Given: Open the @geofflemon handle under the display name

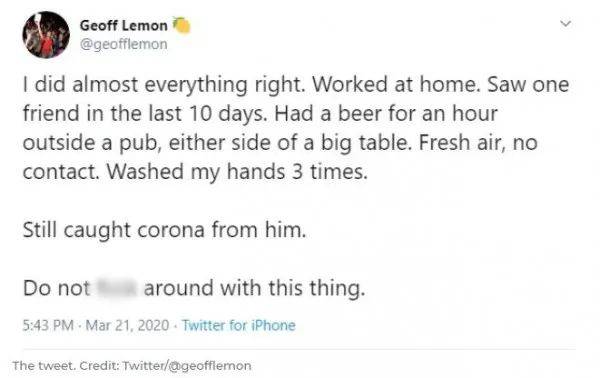Looking at the screenshot, I should [124, 44].
